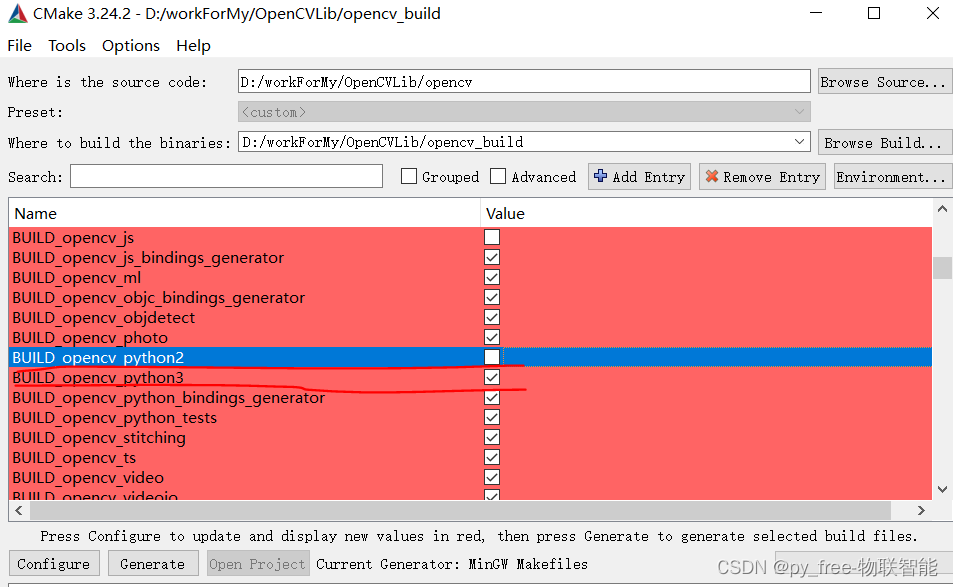This screenshot has height=587, width=953.
Task: Open Browse Source file picker
Action: (884, 81)
